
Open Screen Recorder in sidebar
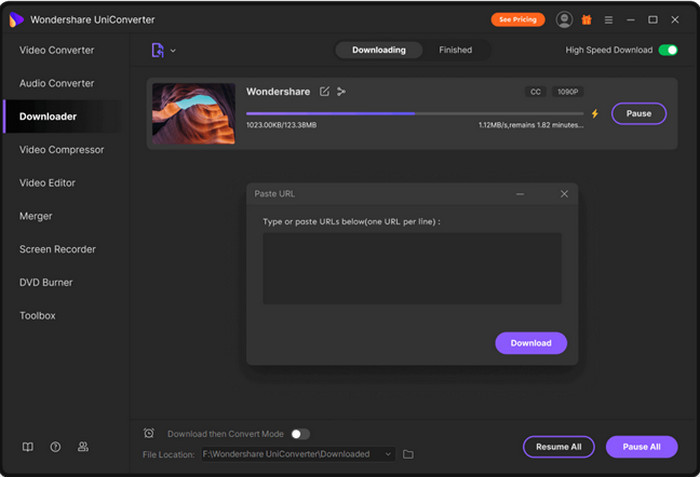pos(58,249)
